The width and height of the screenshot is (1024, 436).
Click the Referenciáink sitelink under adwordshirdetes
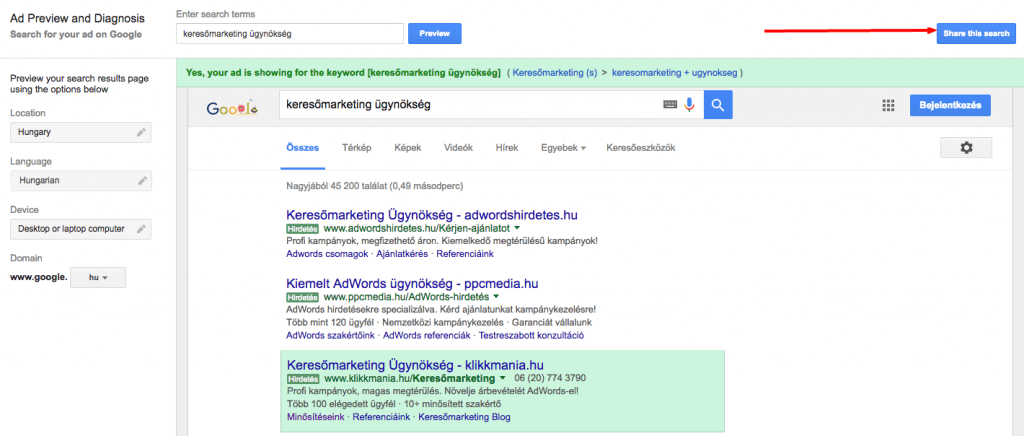pos(465,253)
